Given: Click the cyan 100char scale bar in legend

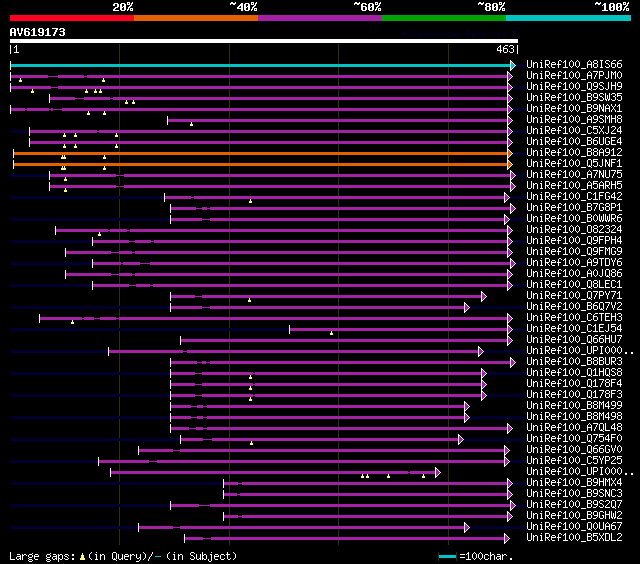Looking at the screenshot, I should [447, 556].
